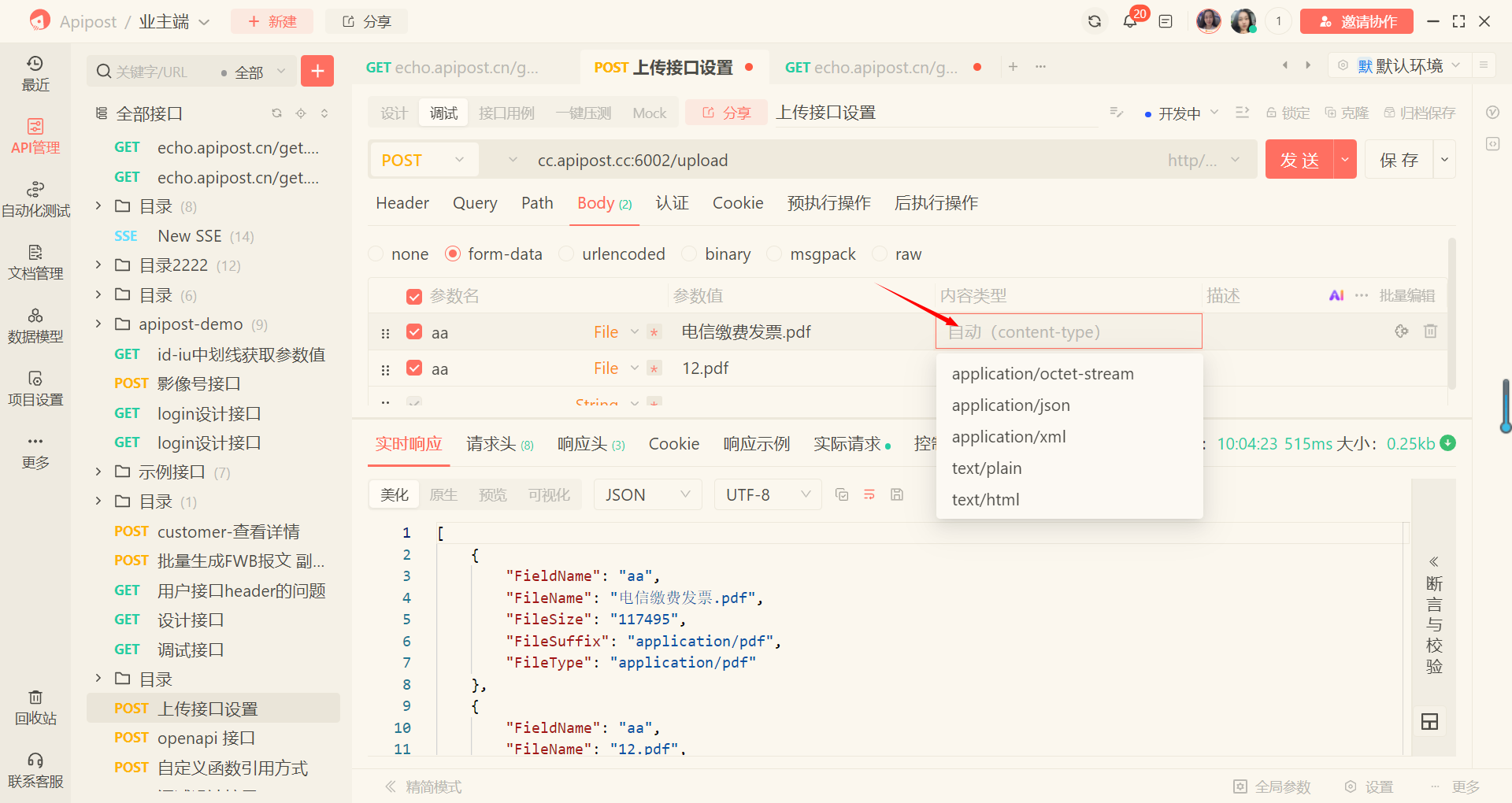The height and width of the screenshot is (803, 1512).
Task: Switch to the Query tab
Action: tap(475, 203)
